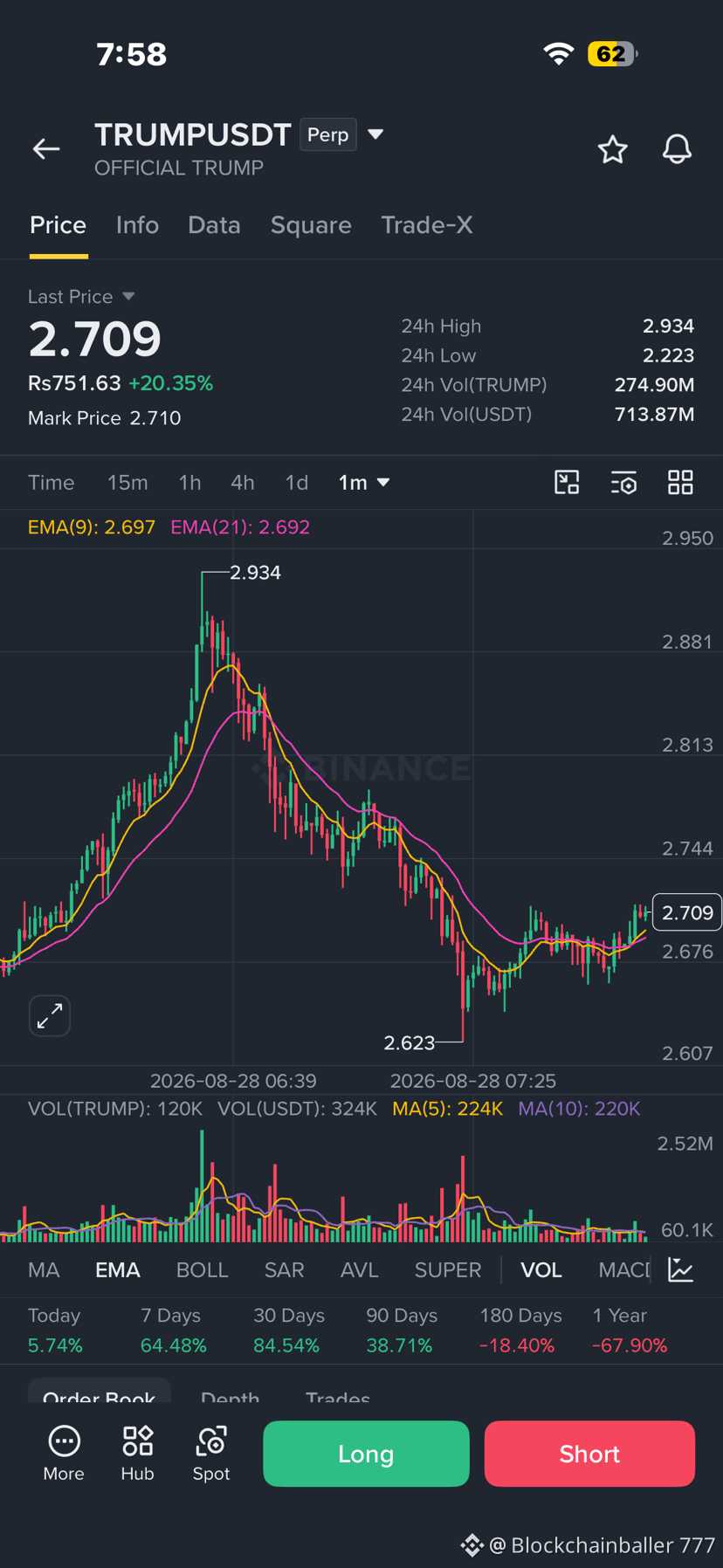Select the 15m timeframe

coord(127,482)
